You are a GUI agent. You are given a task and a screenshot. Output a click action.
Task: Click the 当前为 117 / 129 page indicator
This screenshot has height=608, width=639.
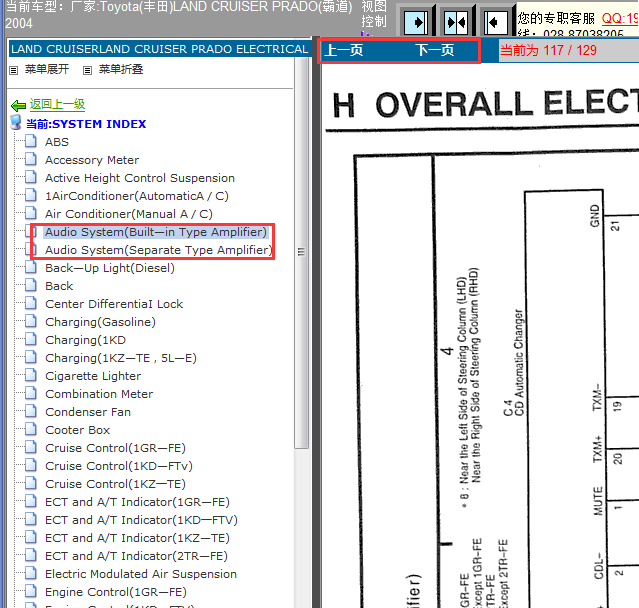(548, 50)
